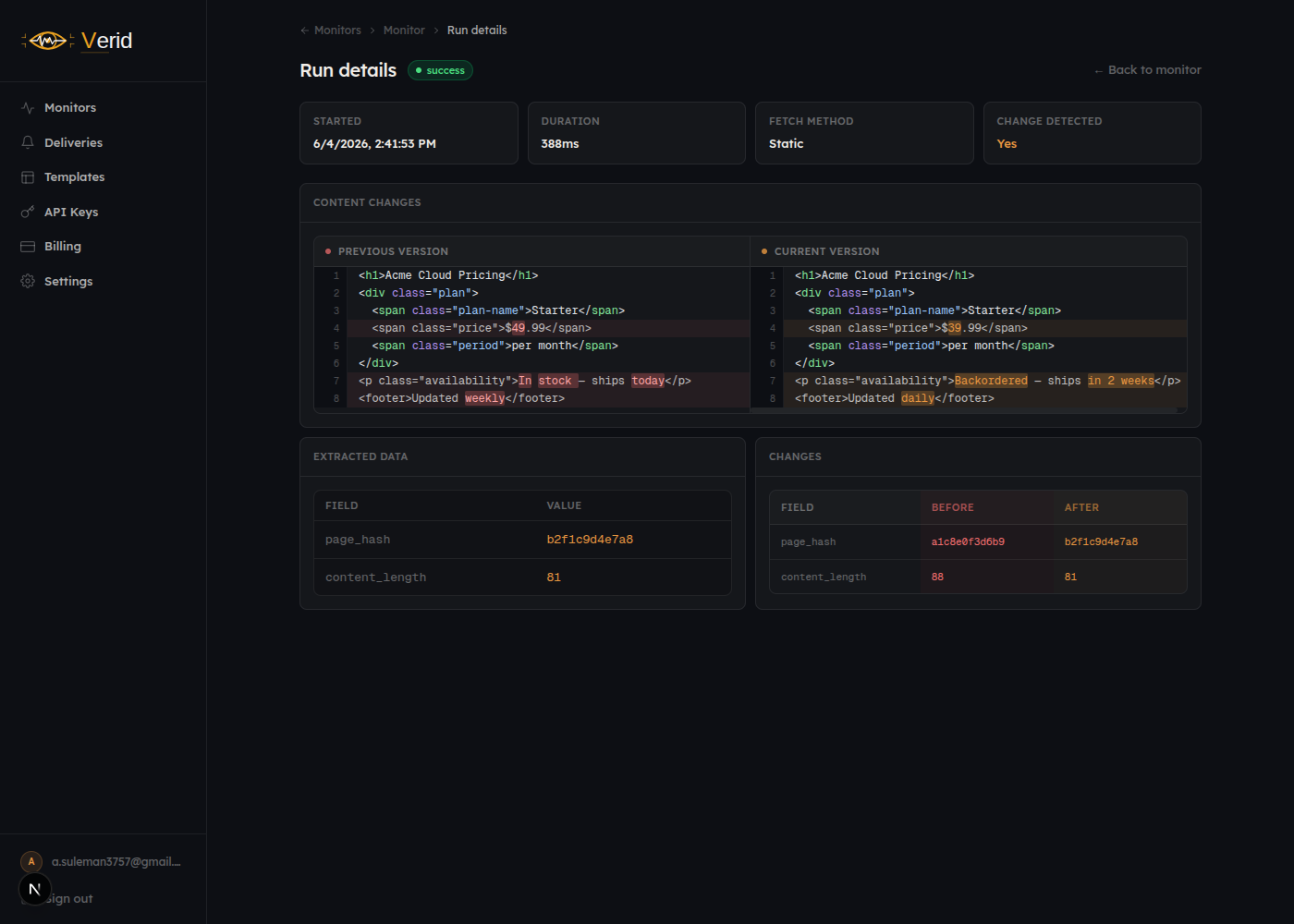This screenshot has height=924, width=1294.
Task: Click the Monitors pulse icon in sidebar
Action: pyautogui.click(x=28, y=108)
